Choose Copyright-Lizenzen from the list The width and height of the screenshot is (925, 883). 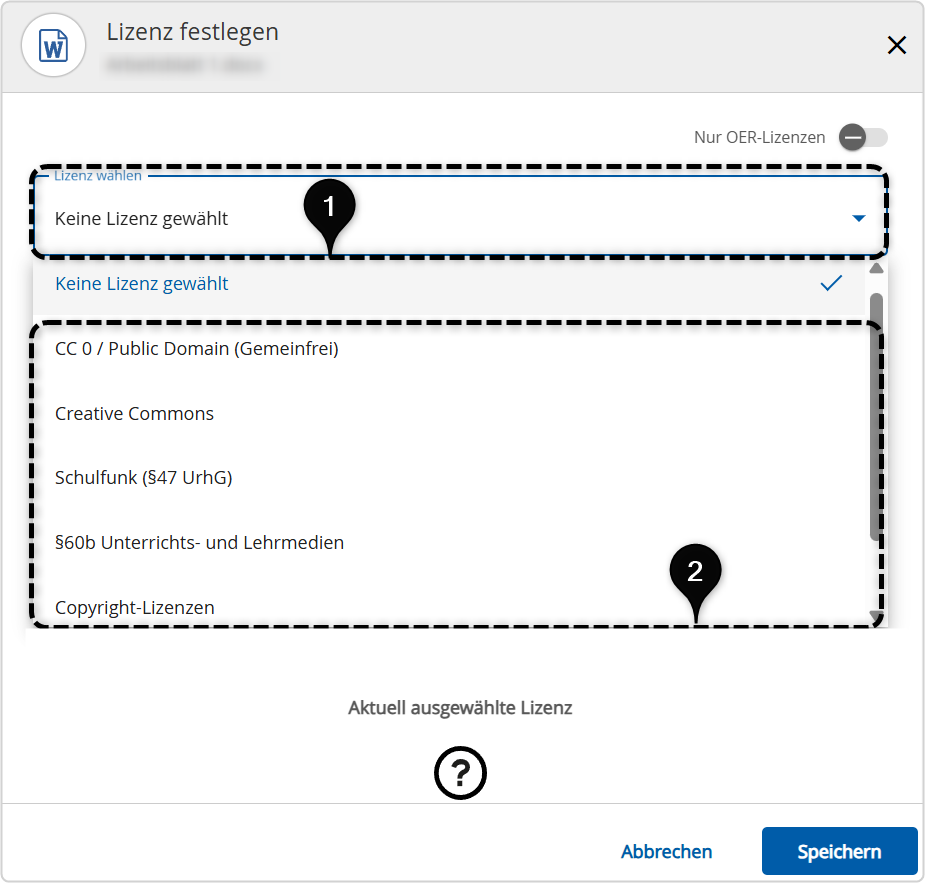135,607
